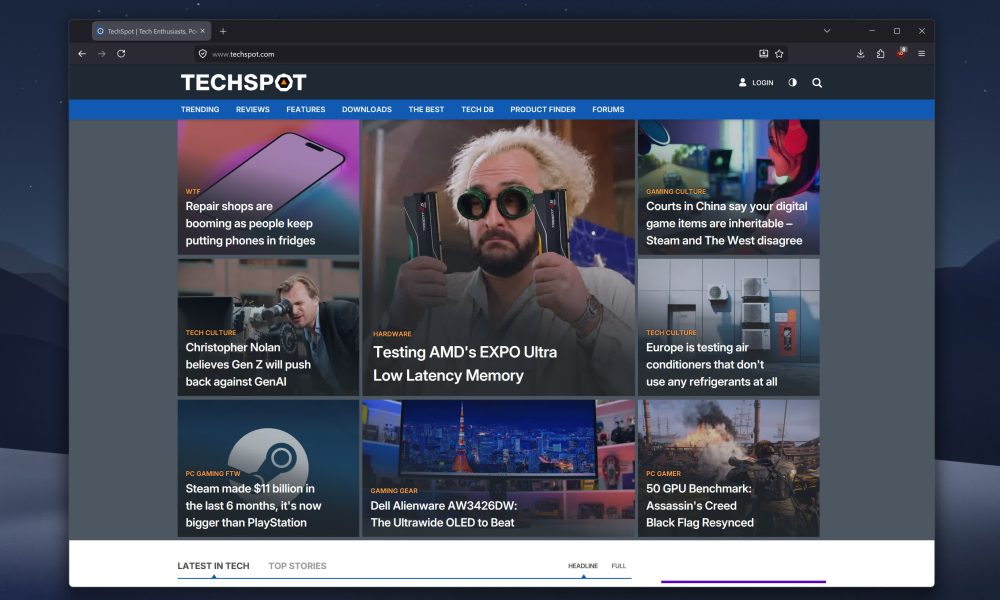Open the TECH DB menu item

click(477, 110)
